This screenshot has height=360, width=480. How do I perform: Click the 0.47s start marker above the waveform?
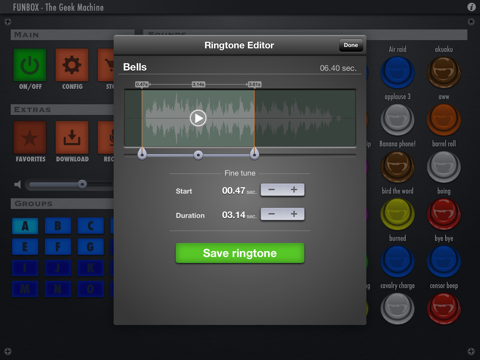click(142, 84)
